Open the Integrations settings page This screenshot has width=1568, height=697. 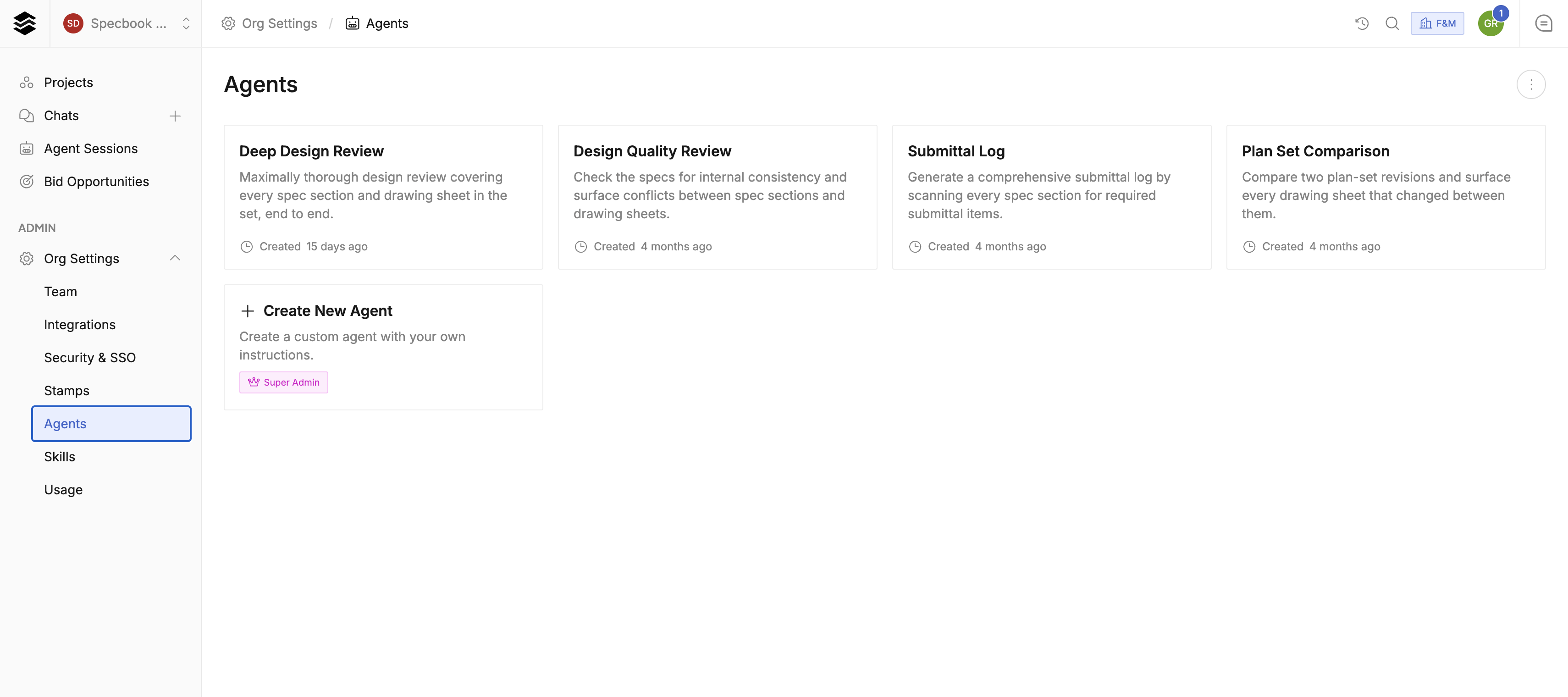pos(111,325)
